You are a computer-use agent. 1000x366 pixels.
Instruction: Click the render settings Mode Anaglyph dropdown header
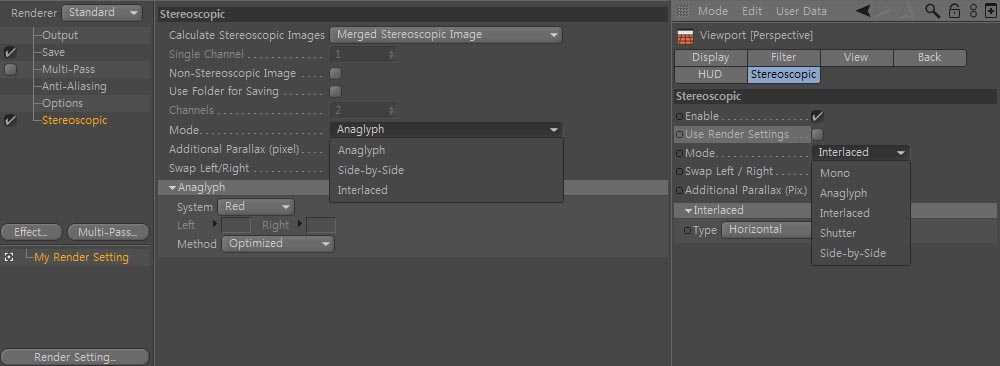click(x=446, y=129)
